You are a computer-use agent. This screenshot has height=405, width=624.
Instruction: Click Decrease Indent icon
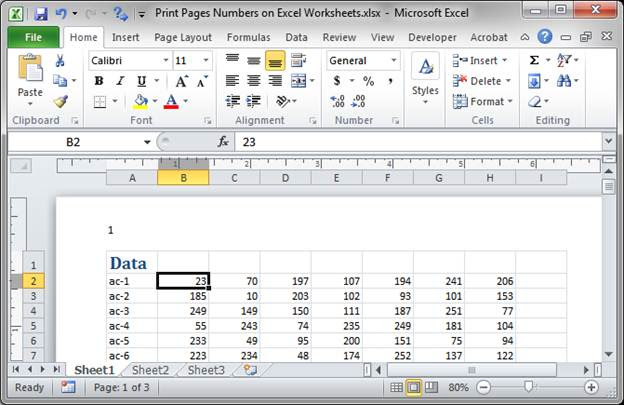coord(233,101)
